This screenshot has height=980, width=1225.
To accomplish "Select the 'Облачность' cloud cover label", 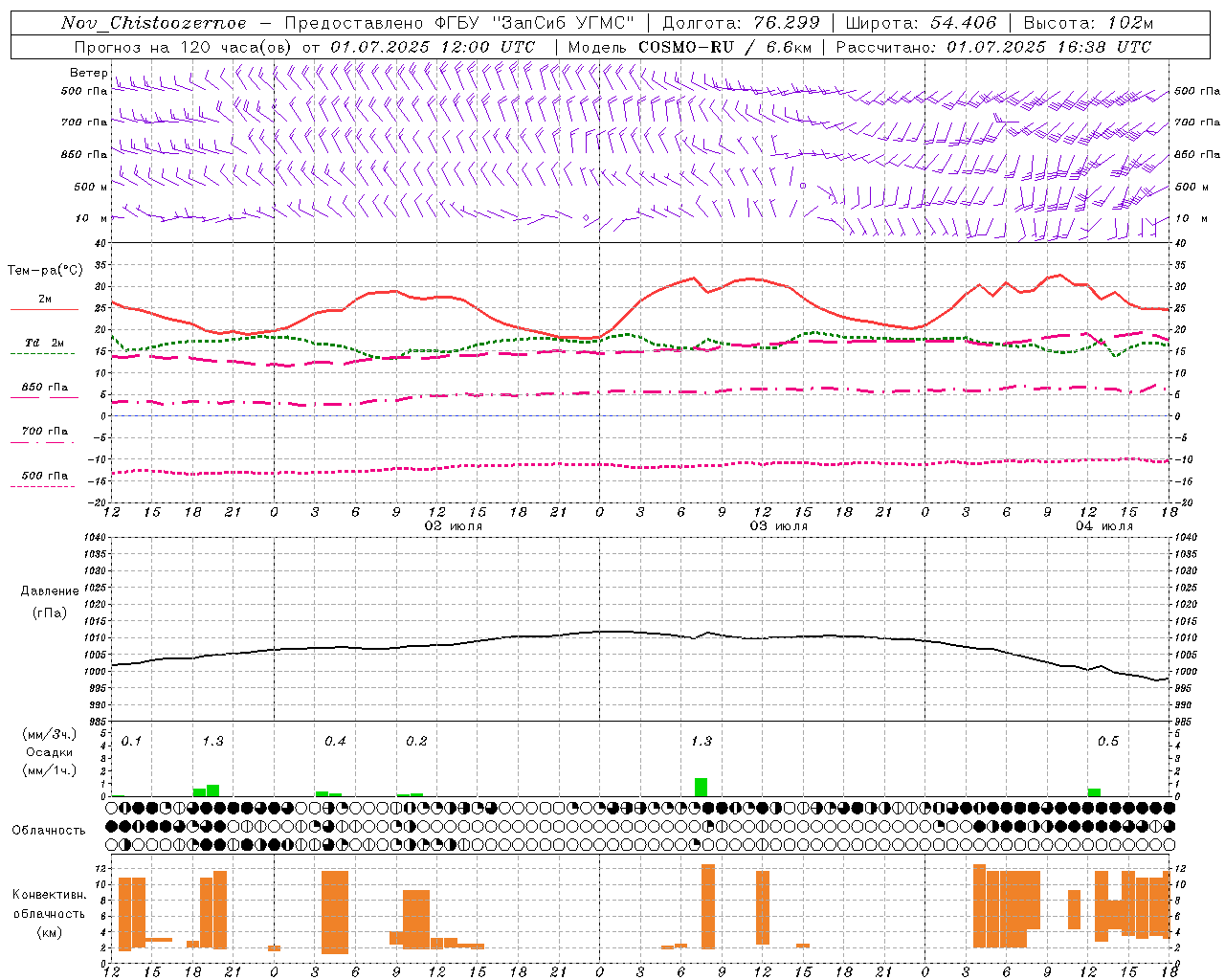I will click(48, 831).
